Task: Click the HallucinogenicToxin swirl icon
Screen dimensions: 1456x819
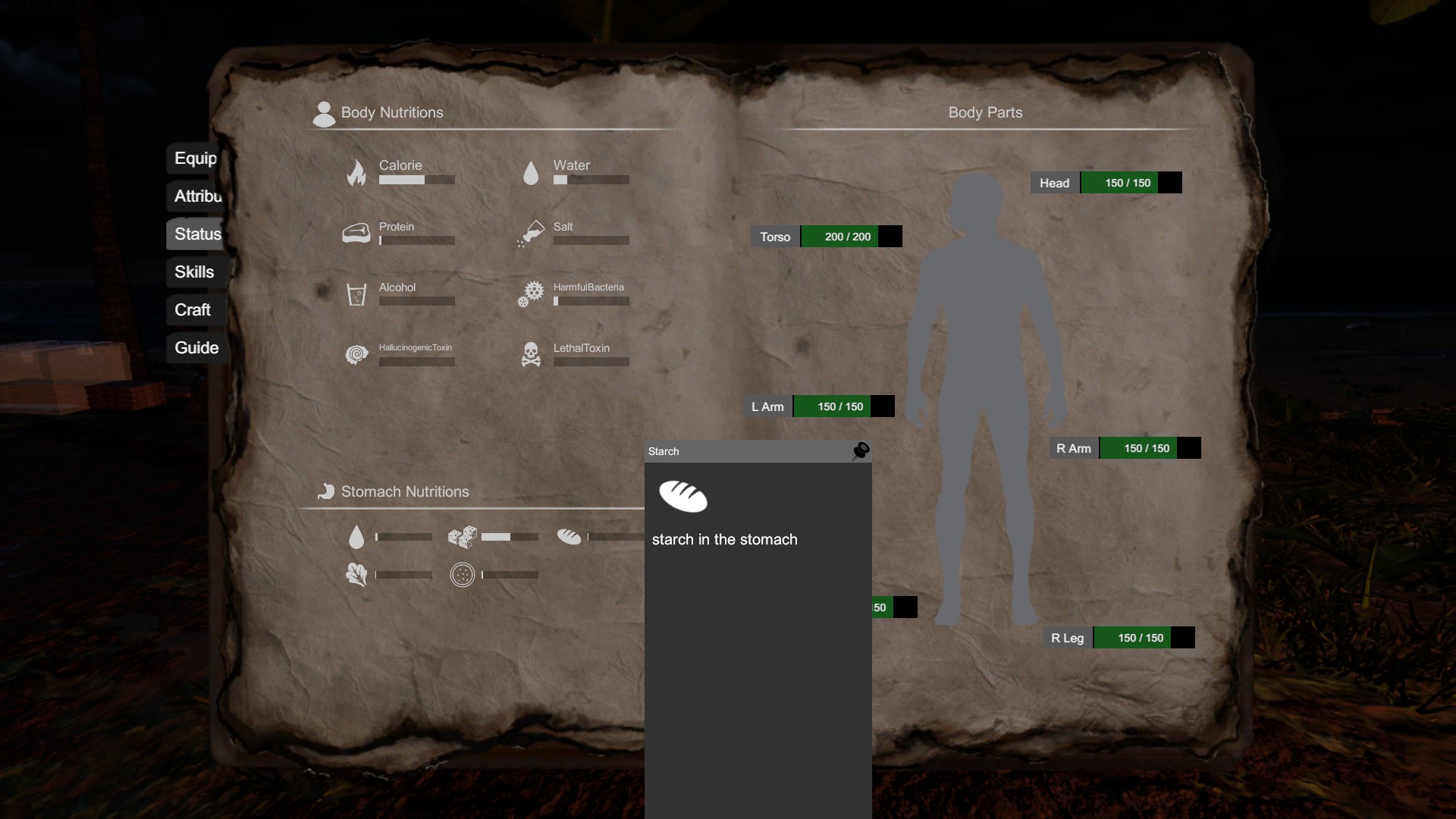Action: (x=356, y=355)
